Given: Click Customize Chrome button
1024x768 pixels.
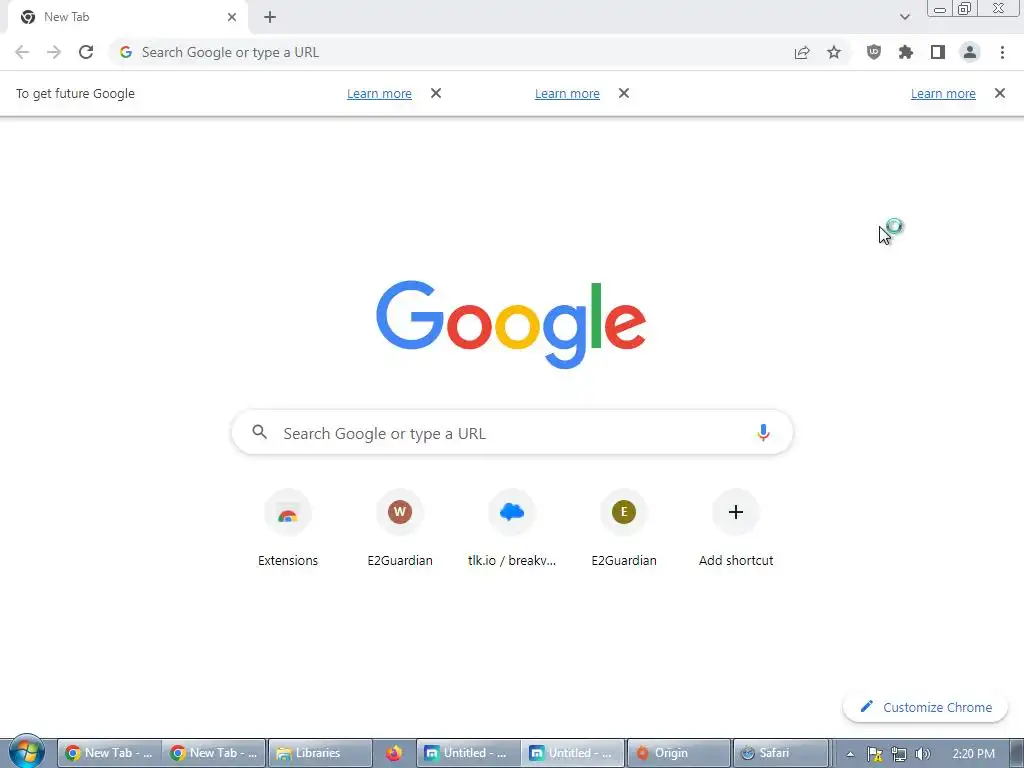Looking at the screenshot, I should coord(925,707).
